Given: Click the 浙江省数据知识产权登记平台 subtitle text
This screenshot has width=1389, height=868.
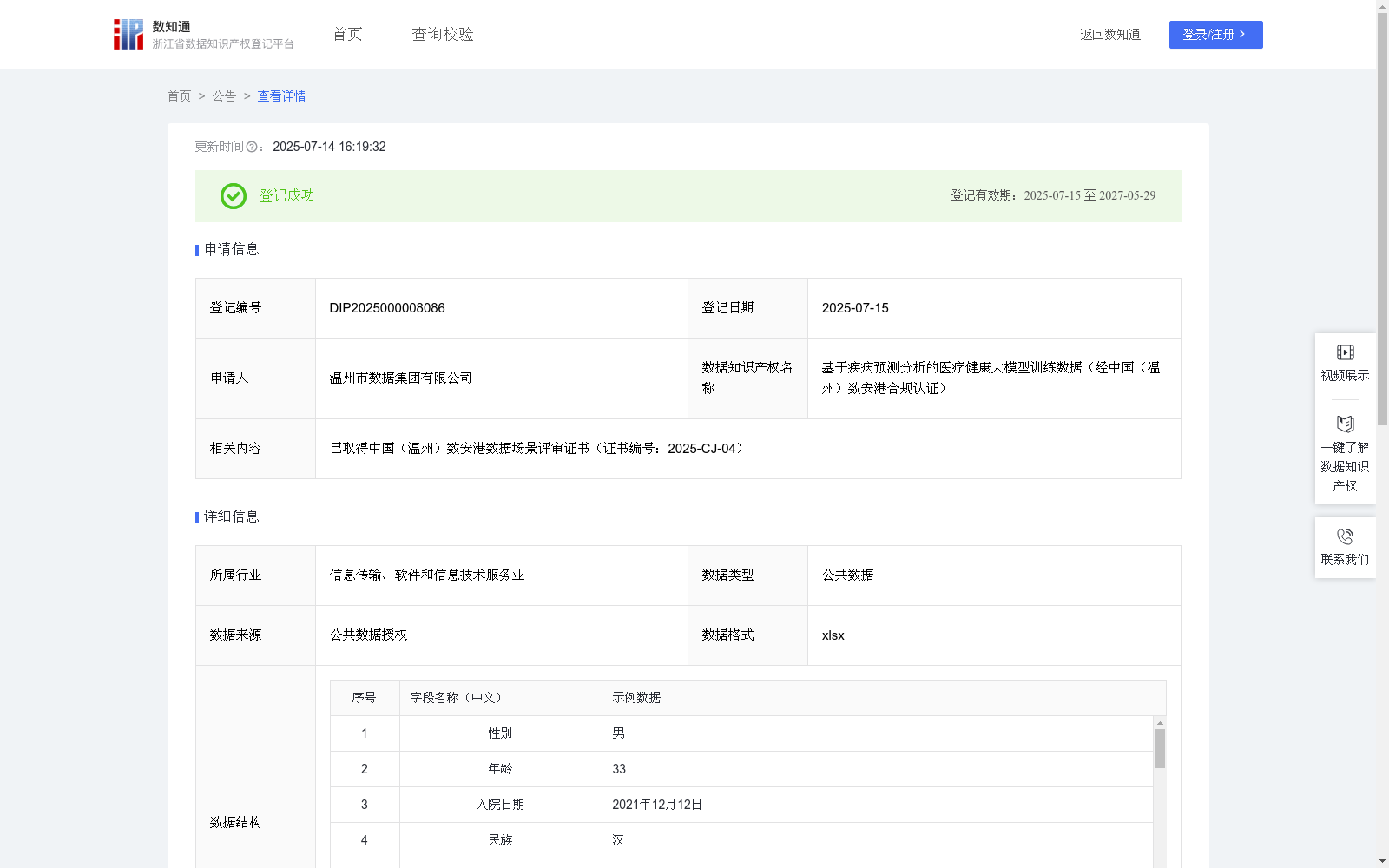Looking at the screenshot, I should pos(223,44).
